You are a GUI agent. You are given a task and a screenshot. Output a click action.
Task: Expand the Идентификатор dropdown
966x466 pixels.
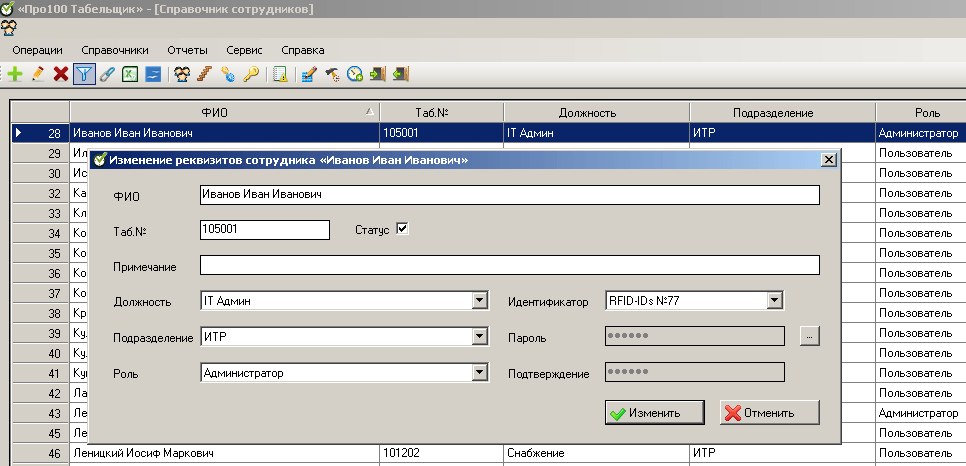[774, 301]
